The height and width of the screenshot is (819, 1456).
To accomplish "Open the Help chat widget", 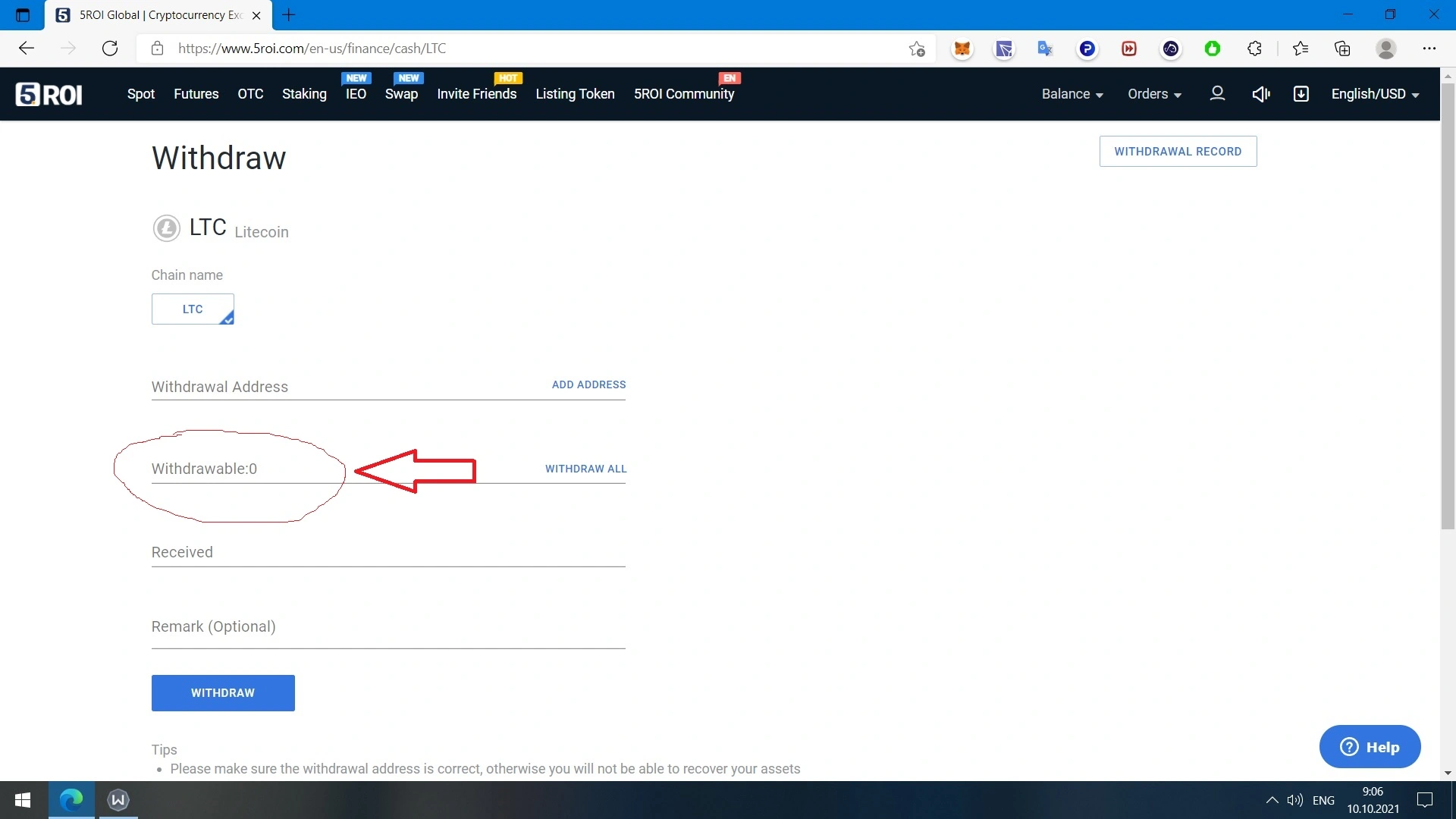I will click(1370, 747).
